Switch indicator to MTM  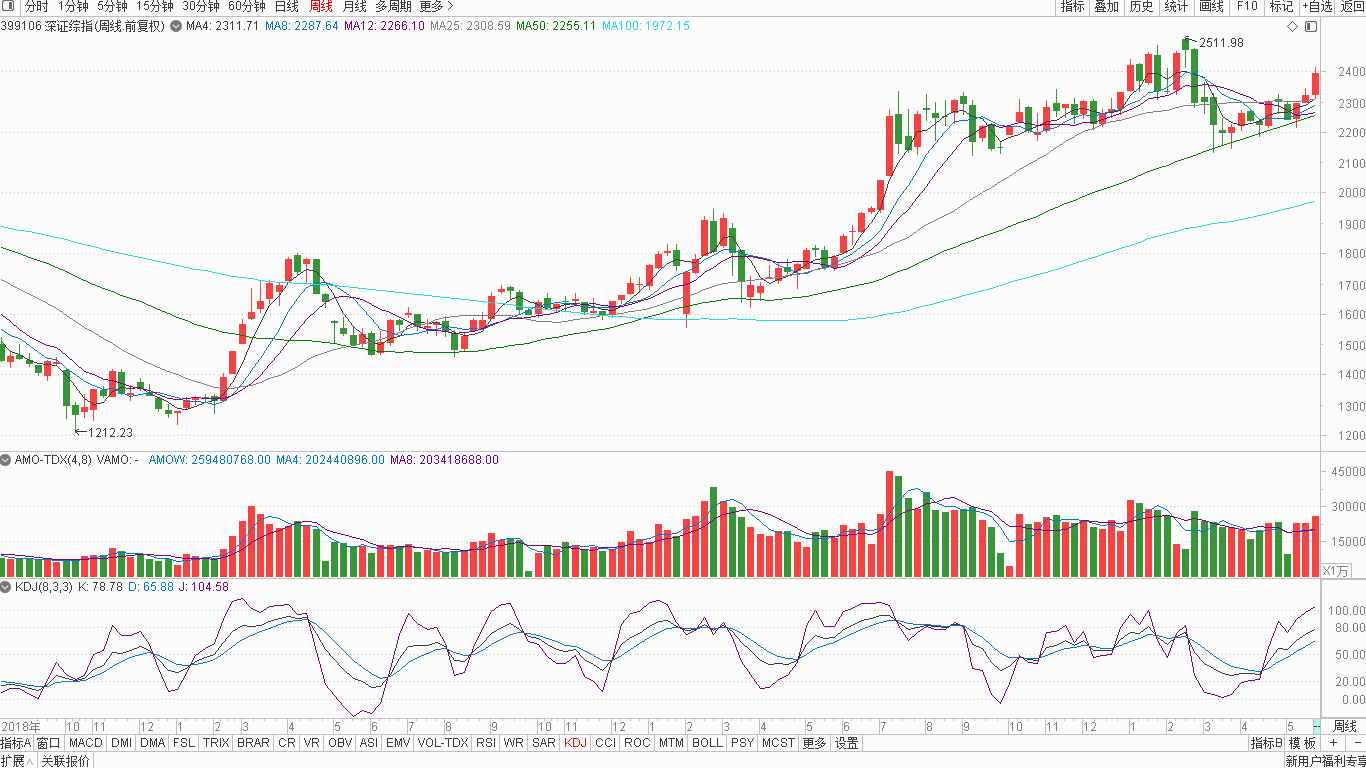[671, 743]
